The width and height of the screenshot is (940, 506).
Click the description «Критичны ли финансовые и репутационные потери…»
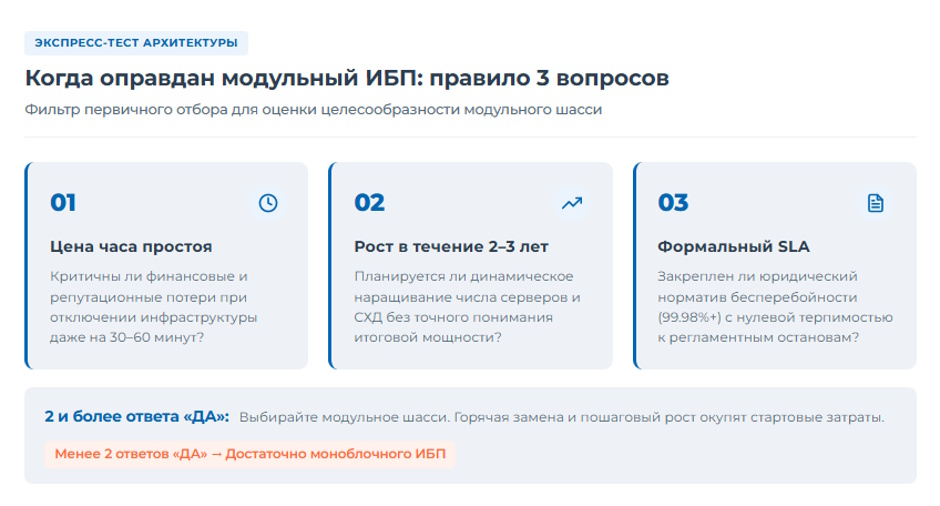[153, 307]
